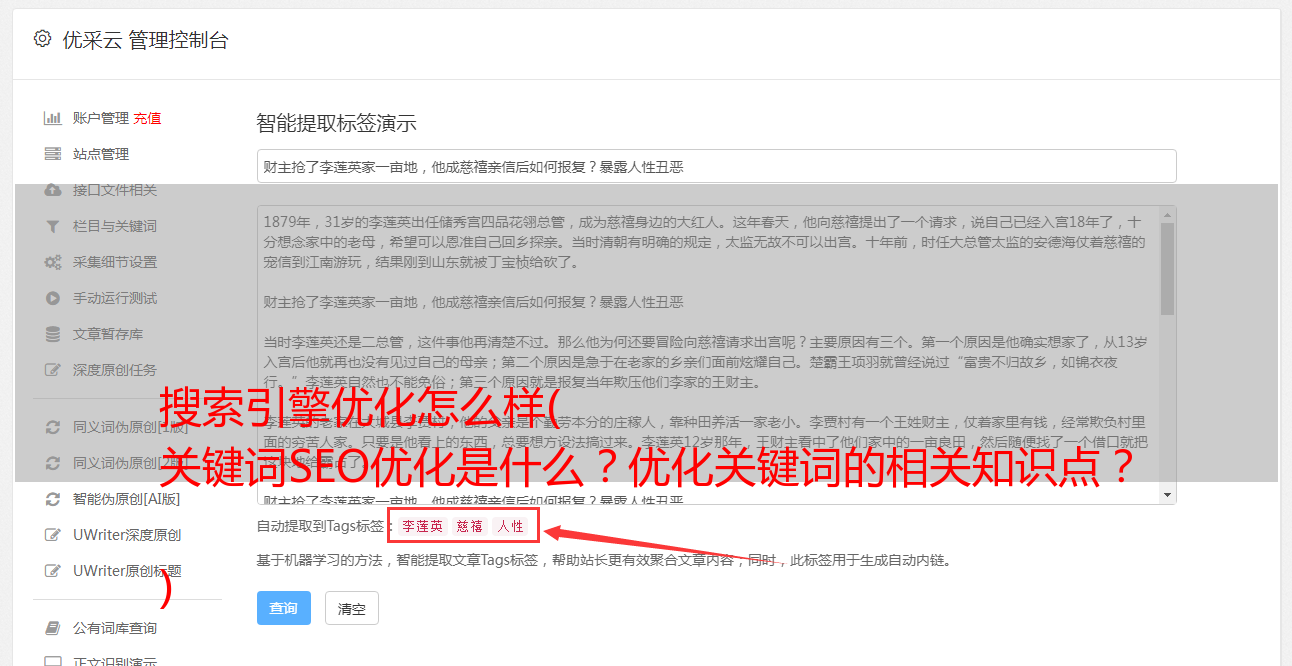Open the 充值 recharge link
1292x666 pixels.
point(147,118)
